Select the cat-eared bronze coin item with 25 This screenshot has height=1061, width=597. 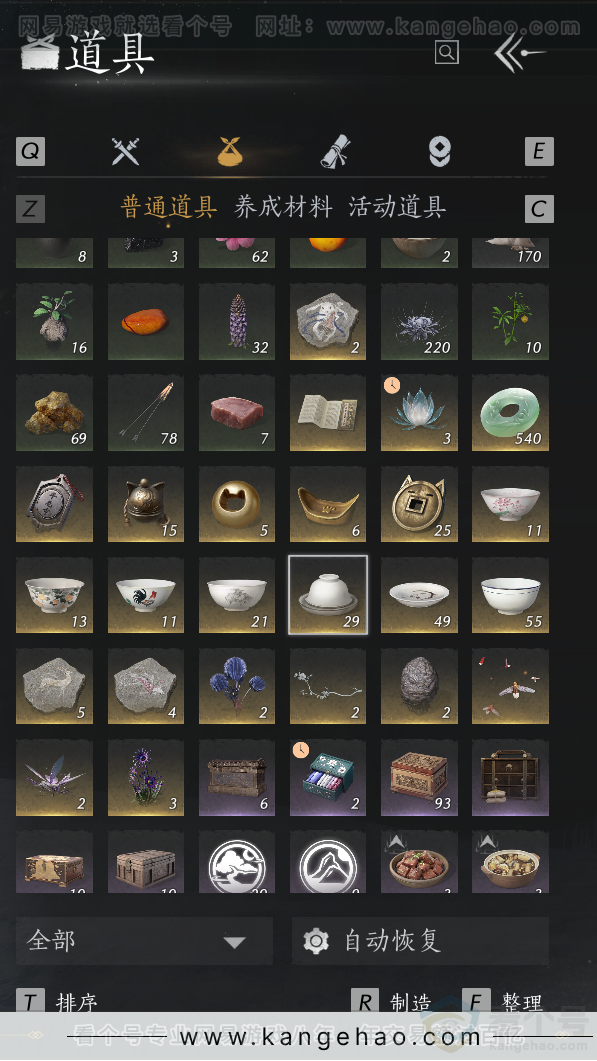pos(419,504)
